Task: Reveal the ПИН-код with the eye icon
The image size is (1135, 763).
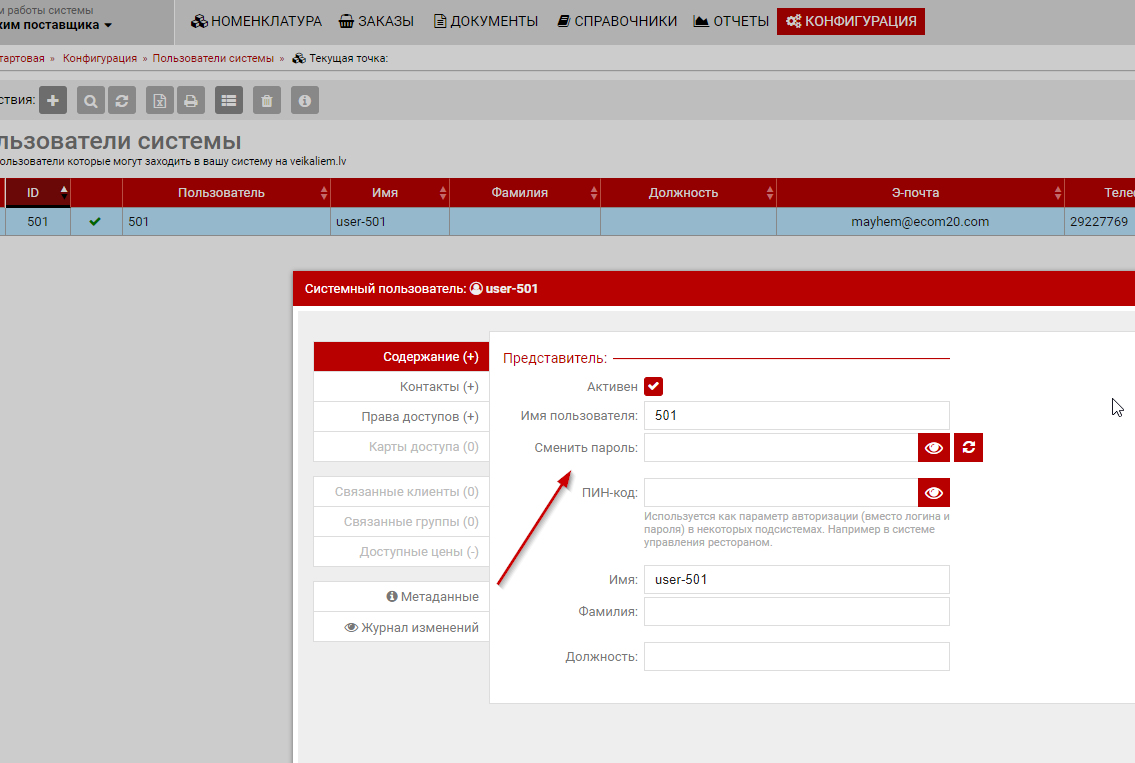Action: click(934, 493)
